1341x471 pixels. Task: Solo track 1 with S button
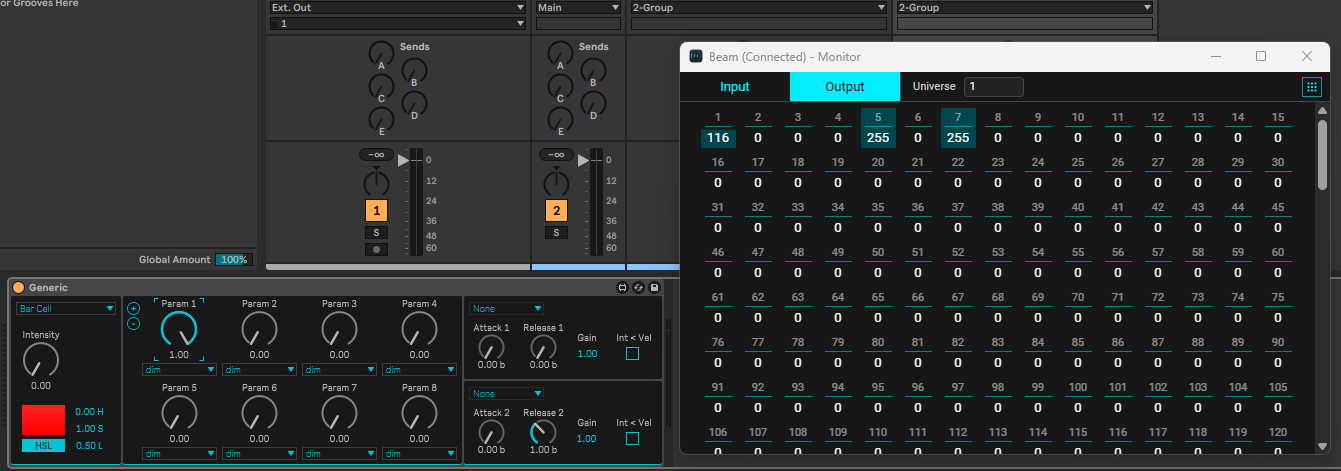click(376, 233)
